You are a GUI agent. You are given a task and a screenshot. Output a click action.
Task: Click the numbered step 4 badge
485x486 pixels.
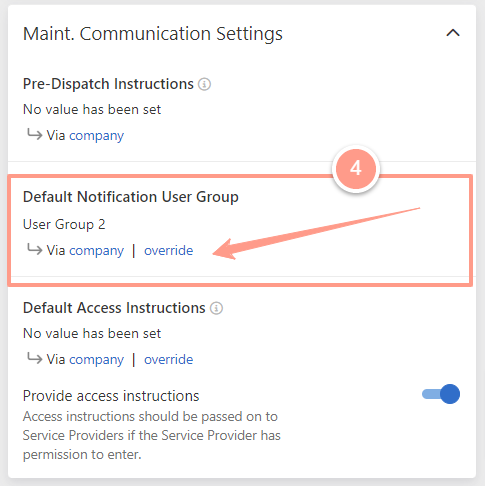tap(356, 169)
